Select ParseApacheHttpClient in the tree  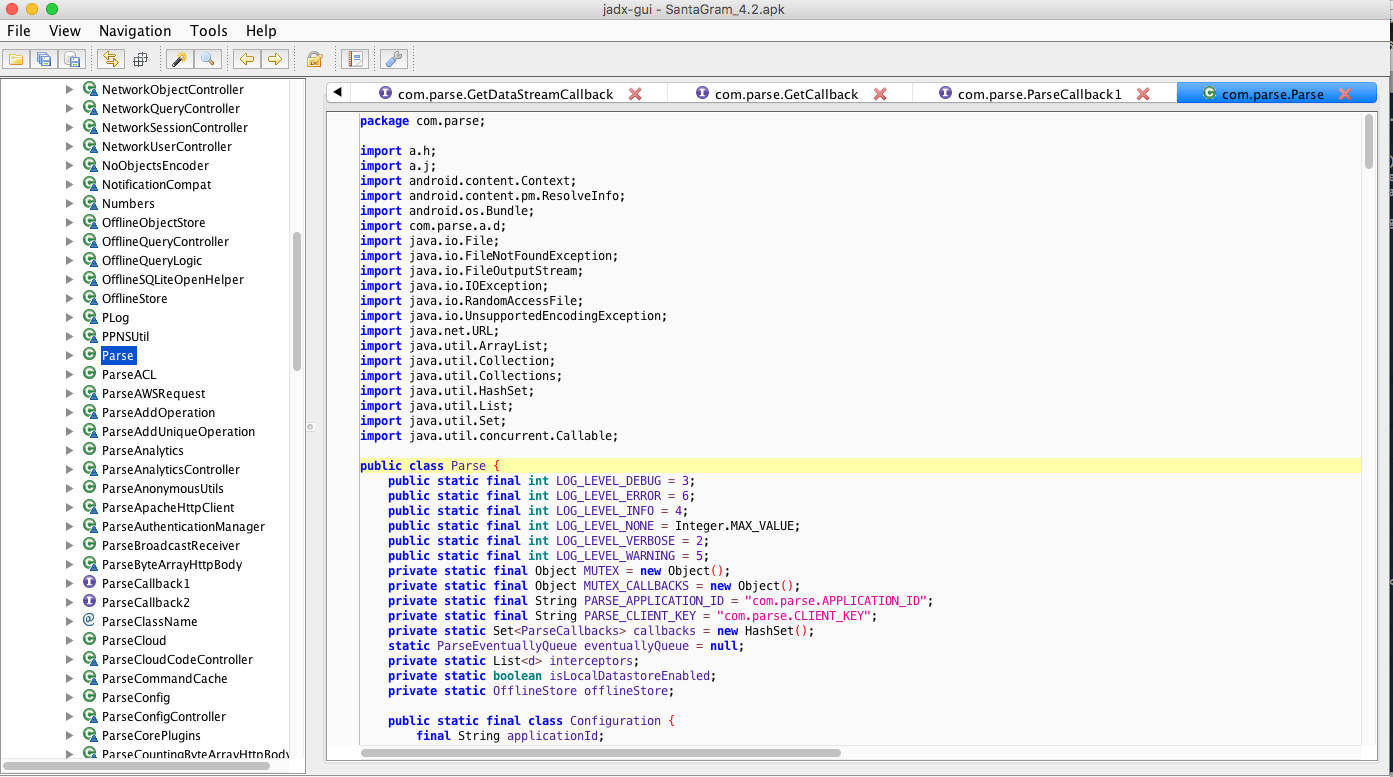click(x=168, y=507)
